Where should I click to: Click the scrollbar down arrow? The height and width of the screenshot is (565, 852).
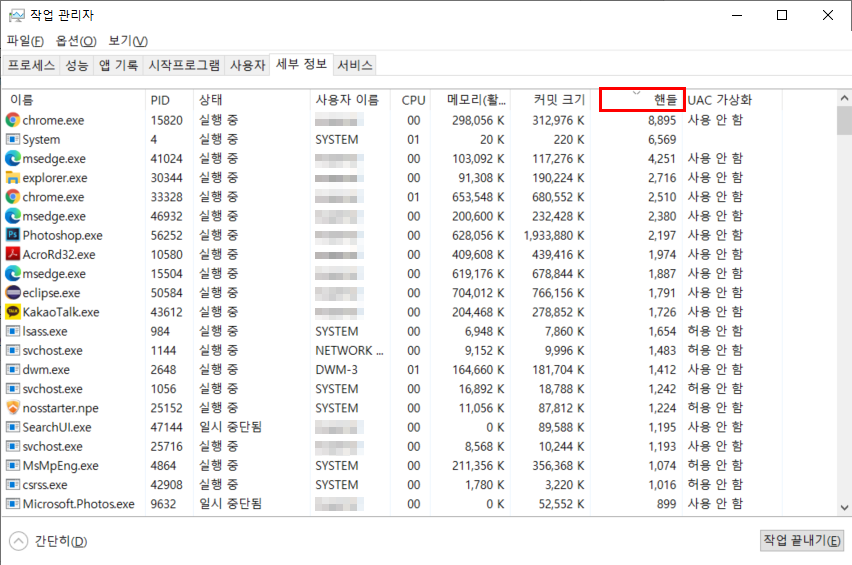click(x=844, y=507)
